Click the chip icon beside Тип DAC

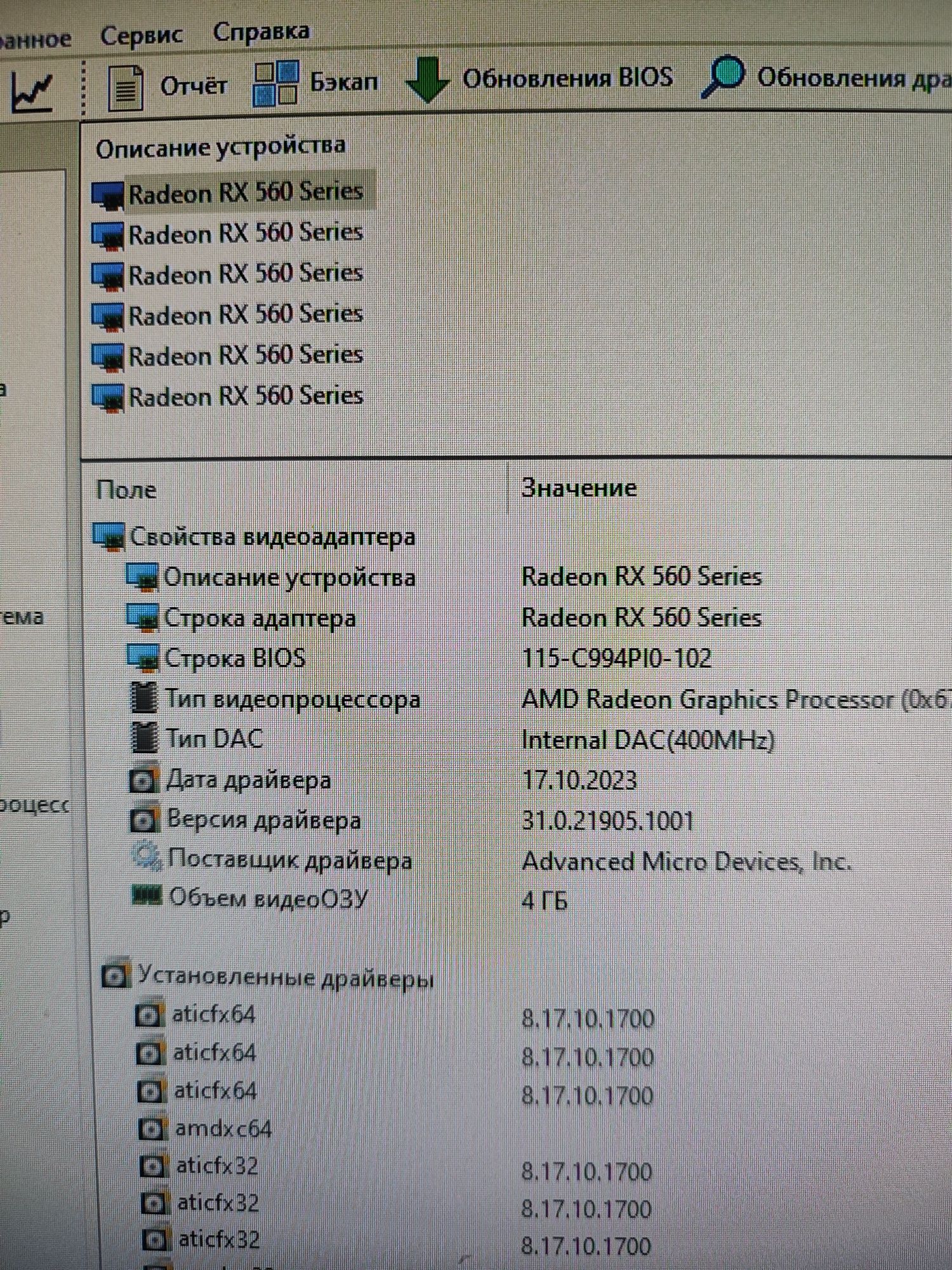point(144,738)
